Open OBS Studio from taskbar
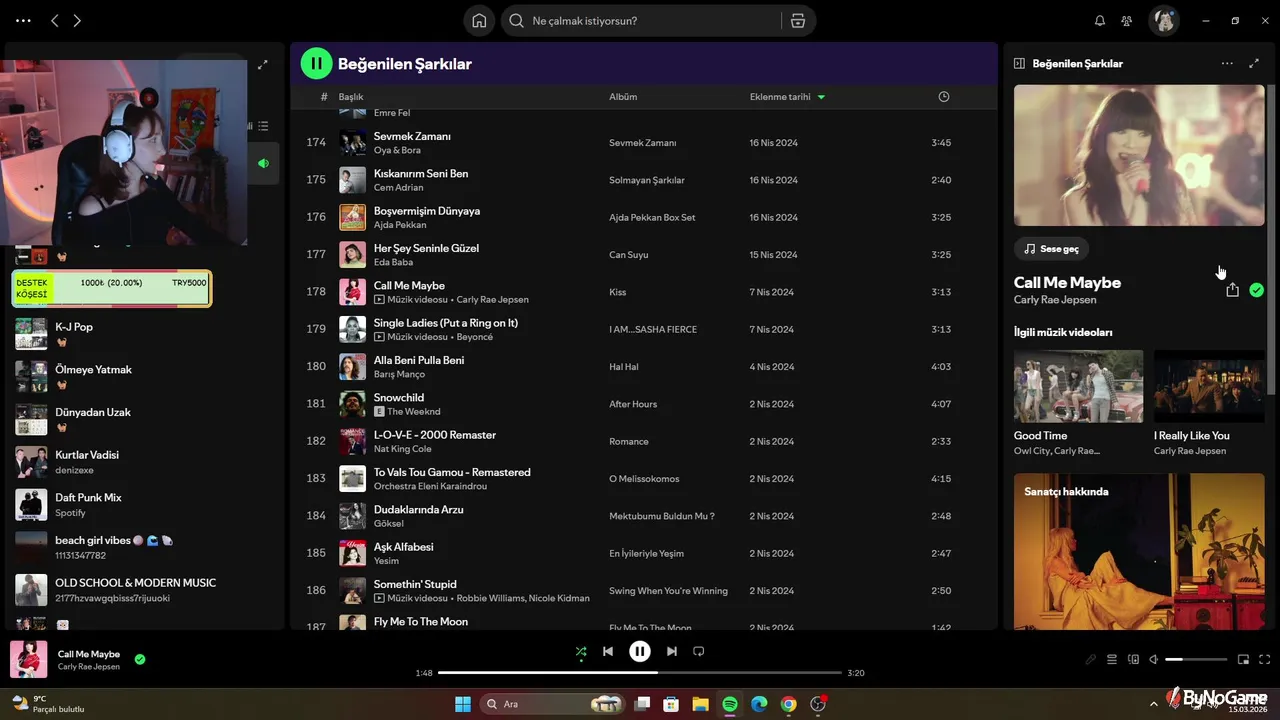1280x720 pixels. 818,704
